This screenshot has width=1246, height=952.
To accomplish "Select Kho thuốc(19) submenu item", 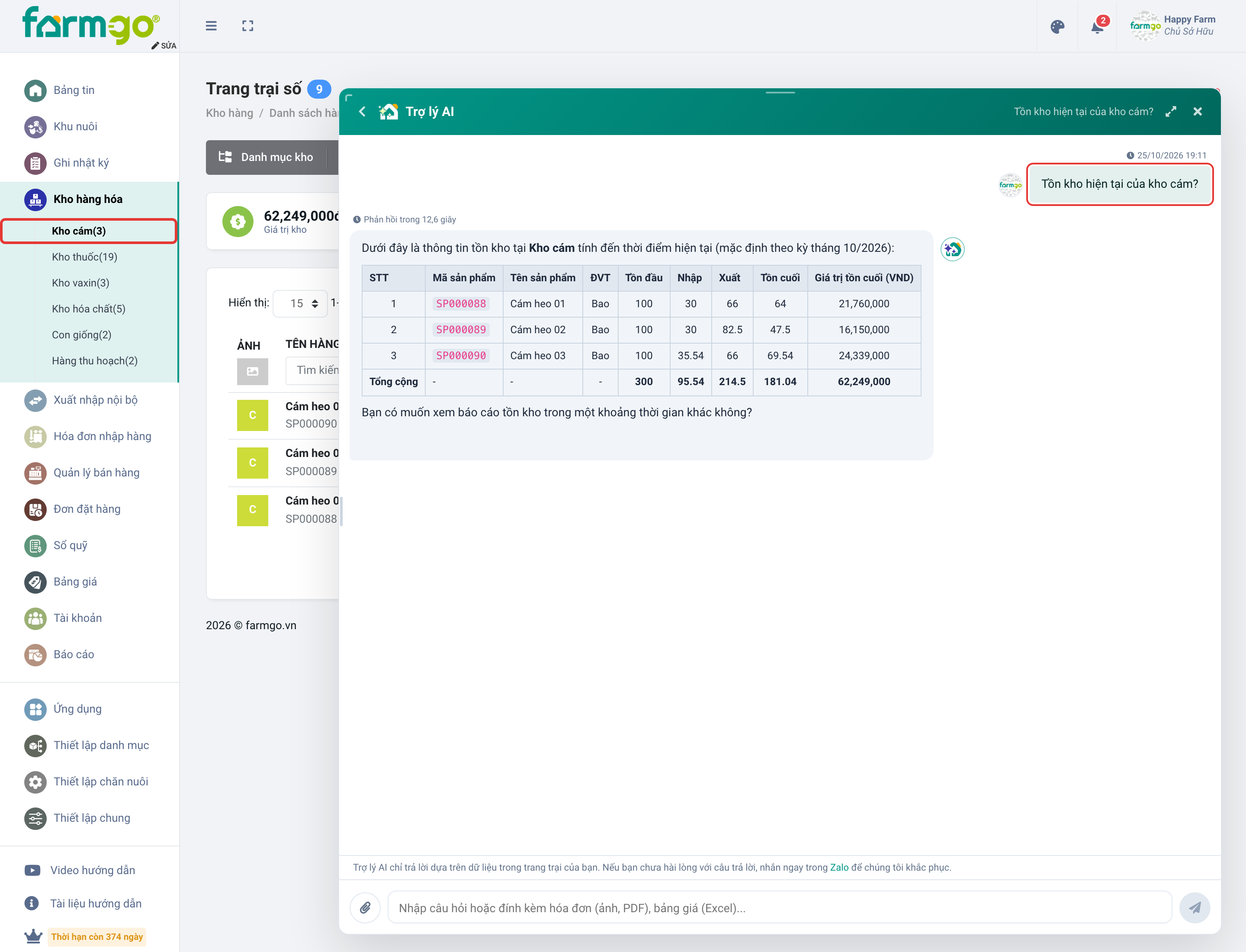I will pyautogui.click(x=84, y=257).
